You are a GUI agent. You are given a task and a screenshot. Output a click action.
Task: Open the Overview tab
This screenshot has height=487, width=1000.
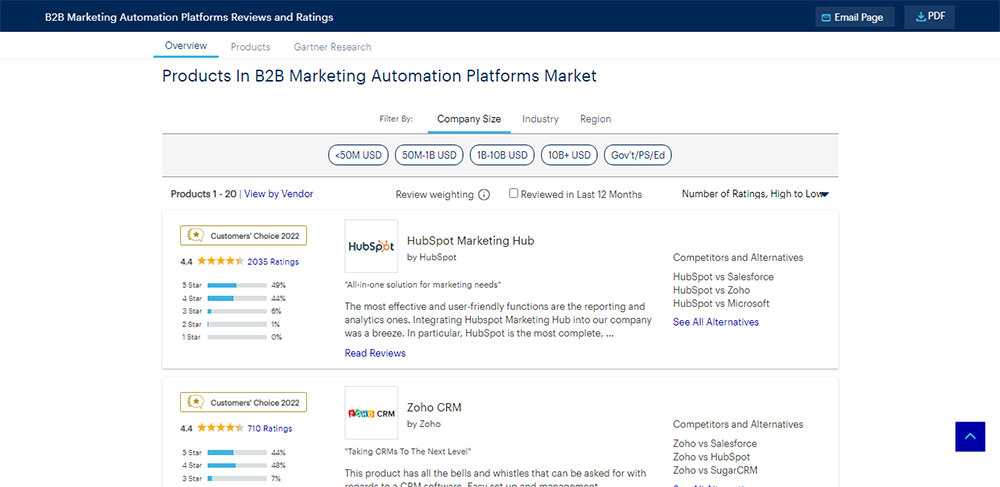[x=186, y=46]
